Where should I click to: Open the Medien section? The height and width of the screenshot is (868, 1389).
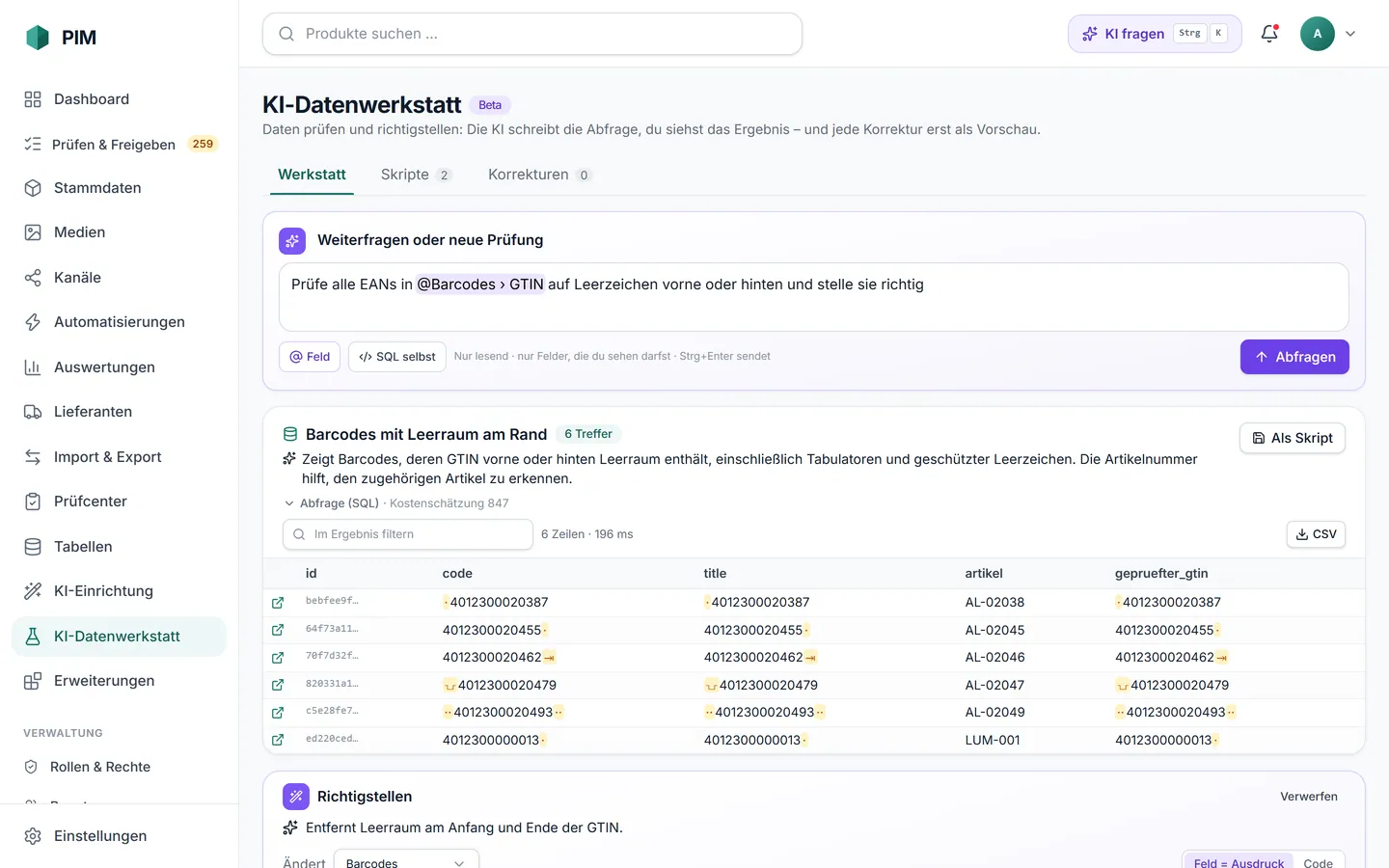click(119, 232)
